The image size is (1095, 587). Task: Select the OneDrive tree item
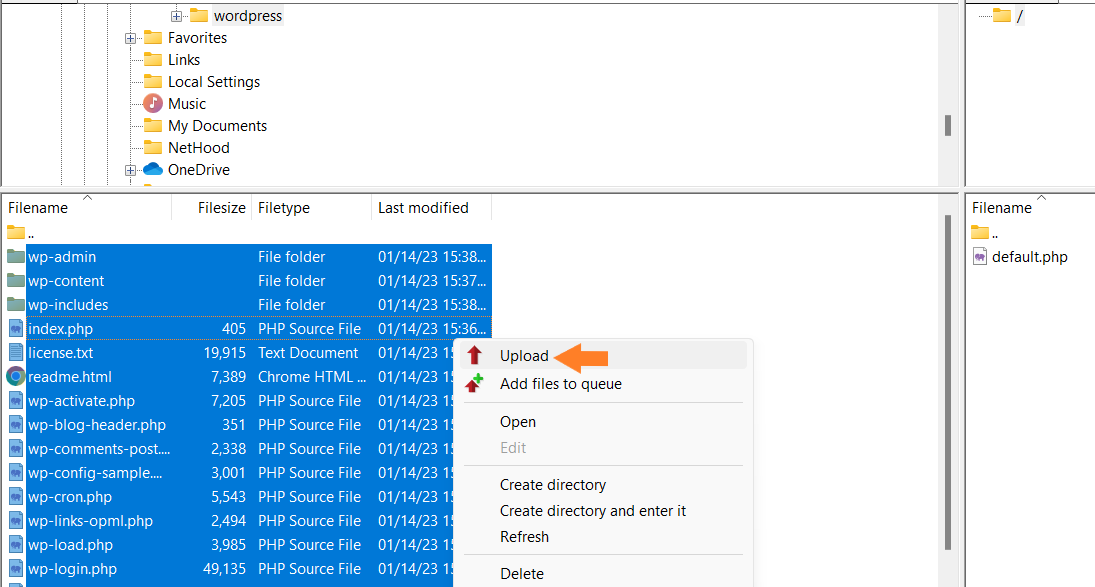(x=198, y=170)
